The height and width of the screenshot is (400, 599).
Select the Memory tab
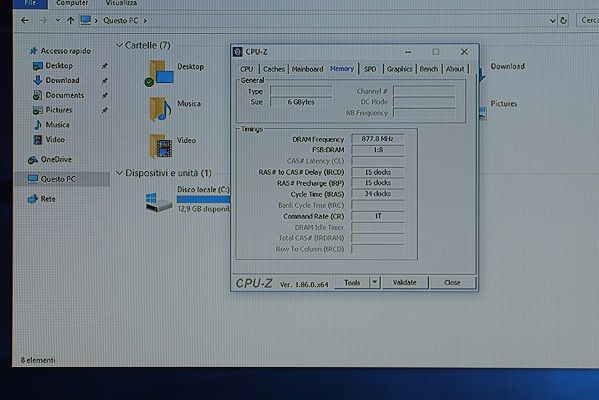pos(342,69)
